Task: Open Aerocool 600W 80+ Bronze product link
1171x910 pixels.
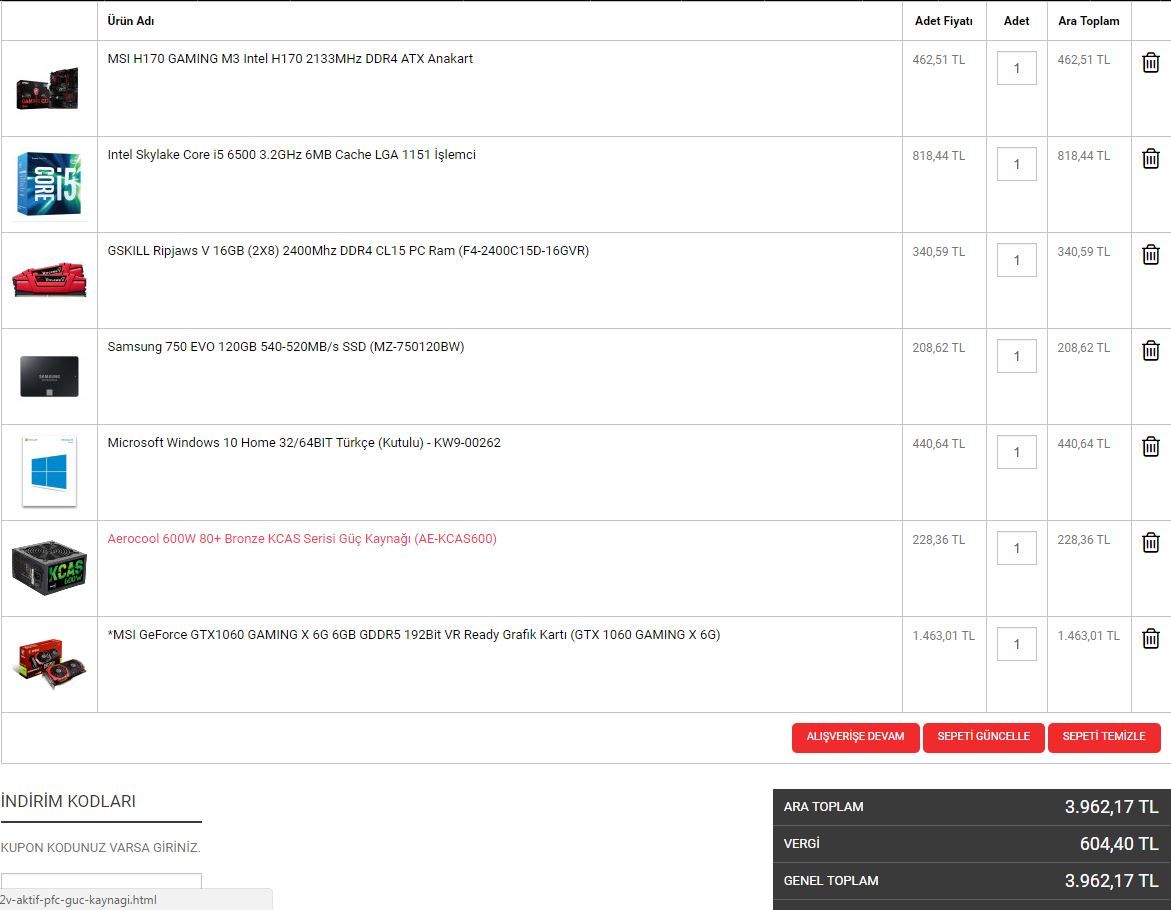Action: click(302, 538)
